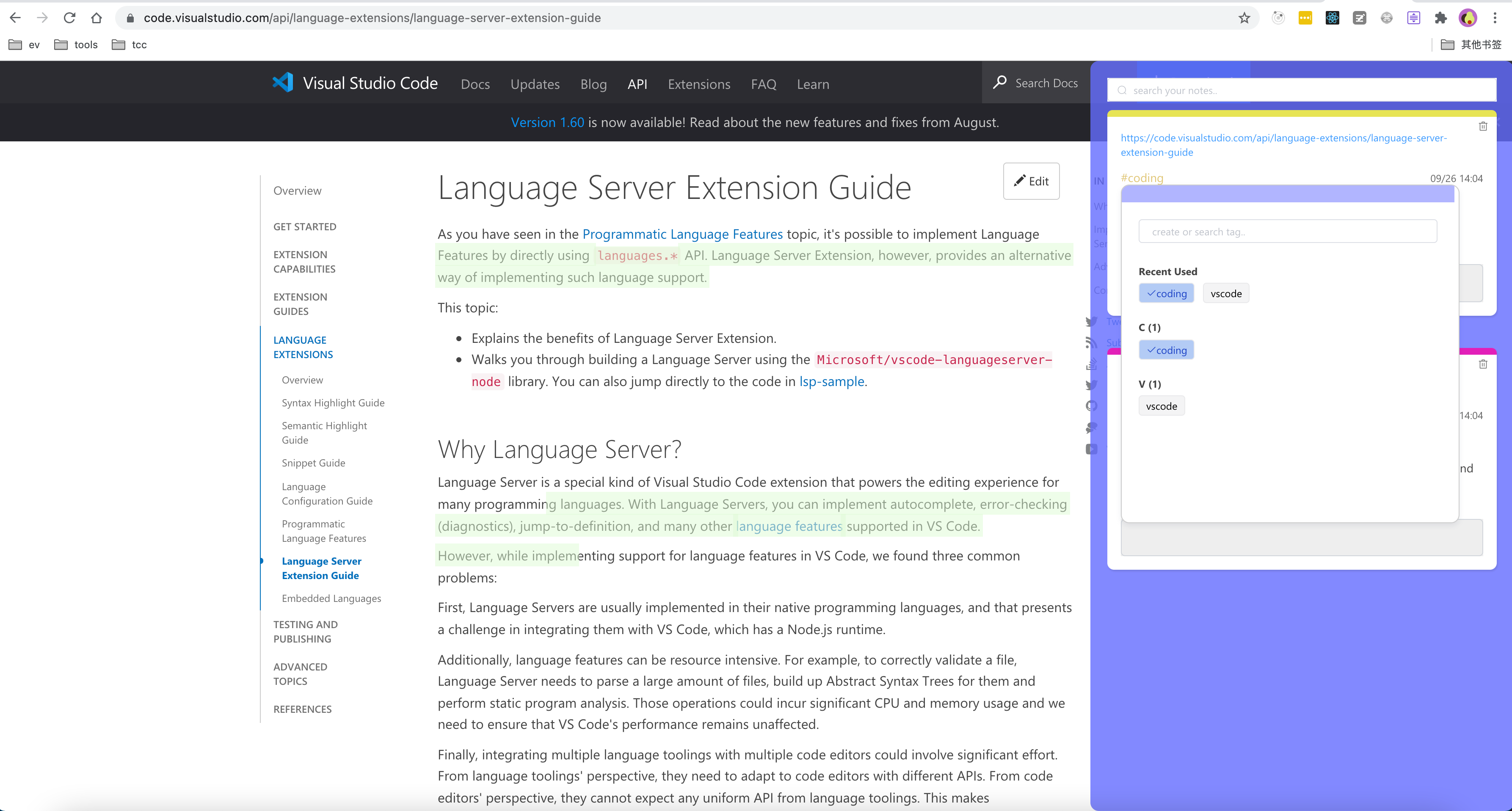
Task: Click the Visual Studio Code logo
Action: (283, 83)
